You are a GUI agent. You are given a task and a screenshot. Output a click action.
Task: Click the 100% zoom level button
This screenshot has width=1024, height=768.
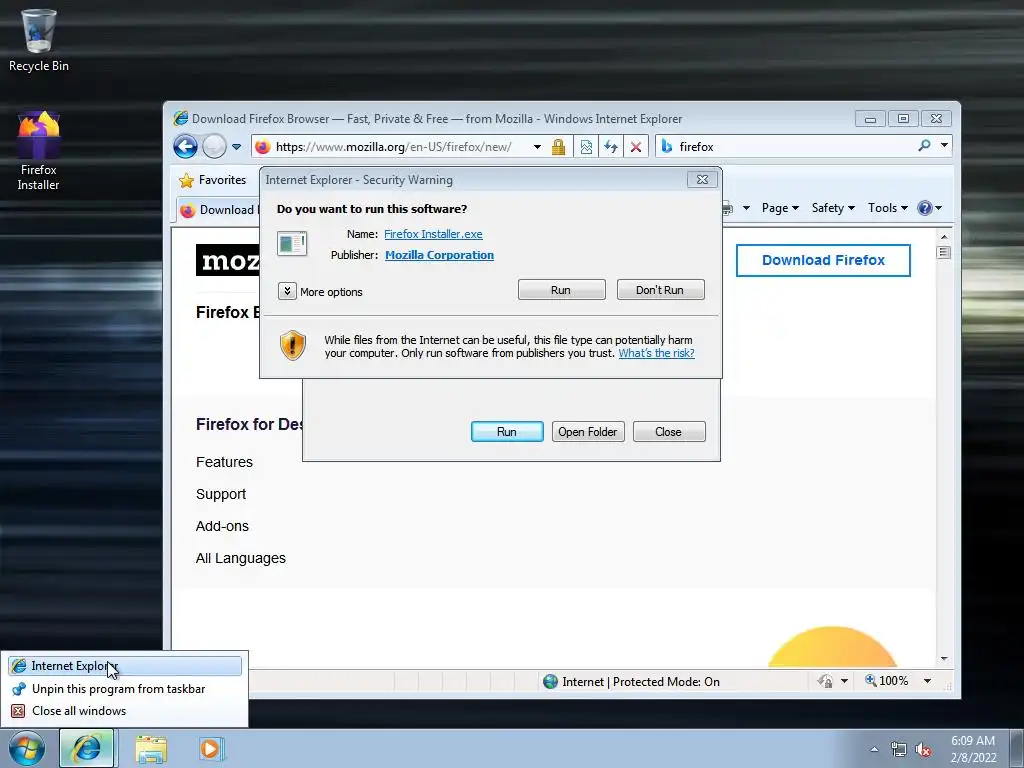pos(886,680)
